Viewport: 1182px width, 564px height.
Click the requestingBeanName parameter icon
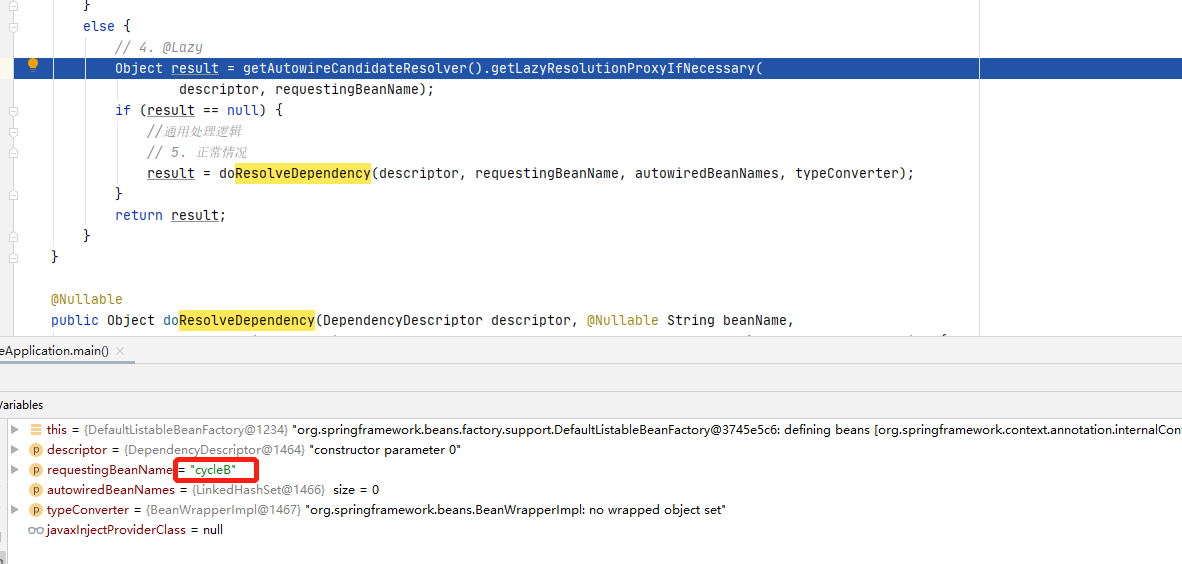pos(36,470)
